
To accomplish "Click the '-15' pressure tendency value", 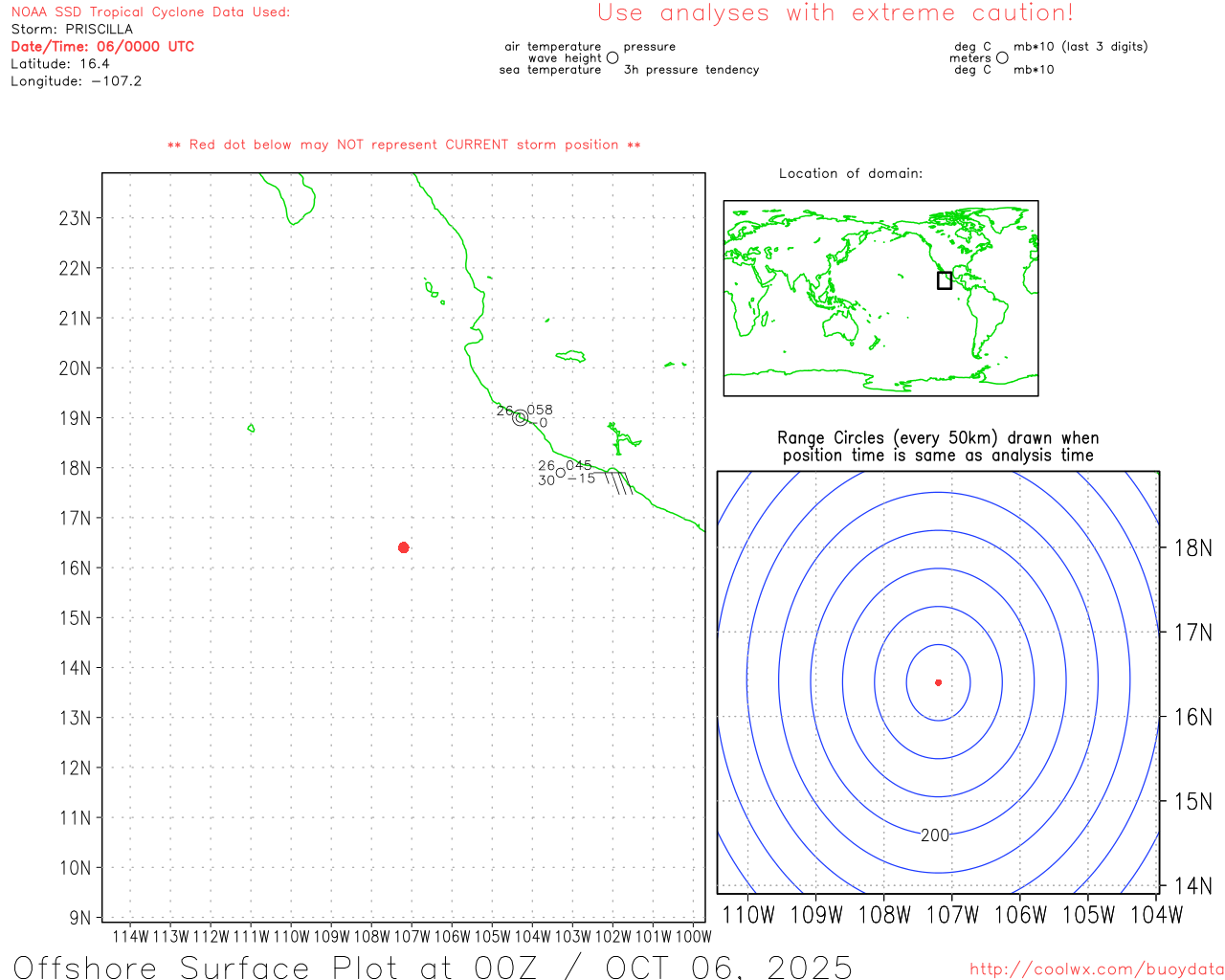I will [582, 479].
